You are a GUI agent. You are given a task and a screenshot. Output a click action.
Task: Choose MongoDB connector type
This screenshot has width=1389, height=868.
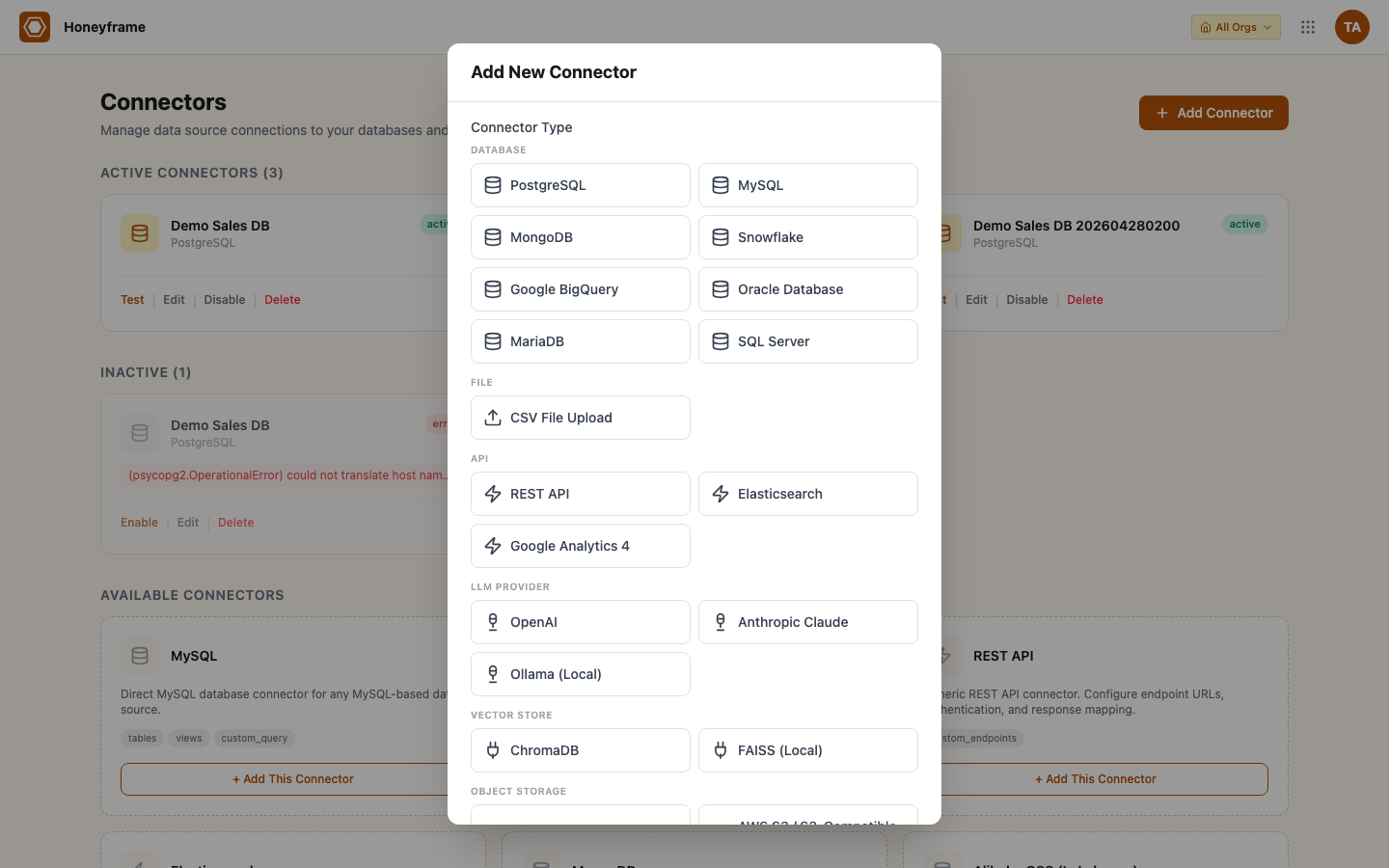581,237
